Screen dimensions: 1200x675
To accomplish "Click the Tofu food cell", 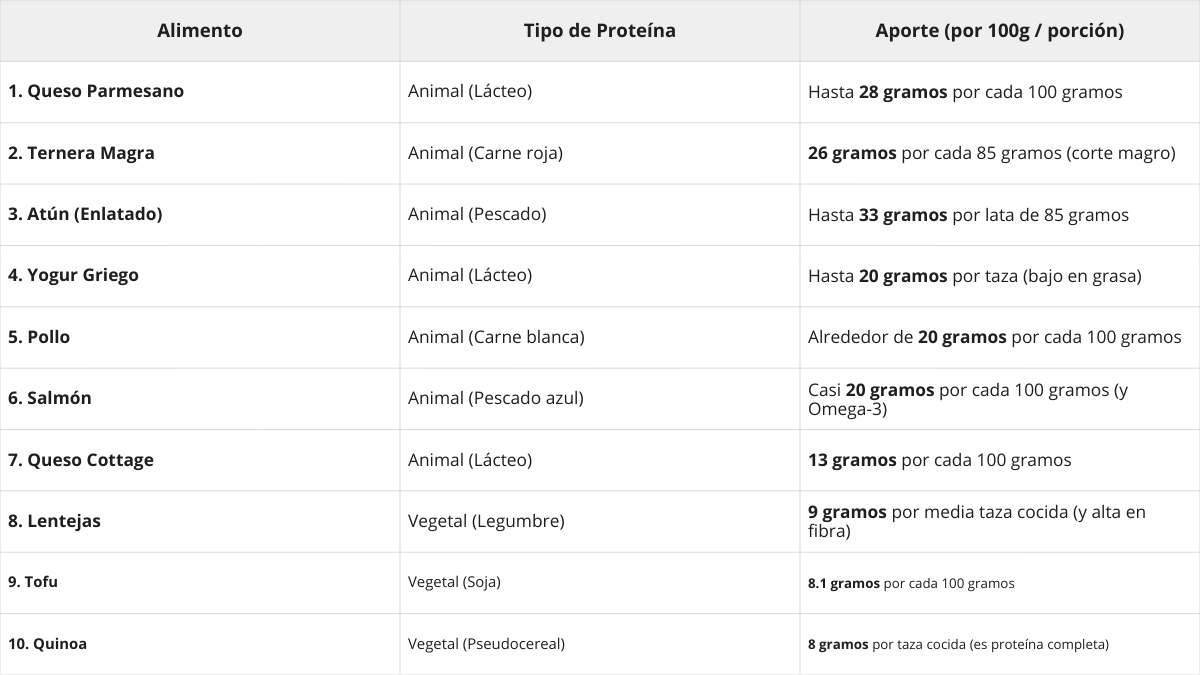I will pyautogui.click(x=33, y=582).
